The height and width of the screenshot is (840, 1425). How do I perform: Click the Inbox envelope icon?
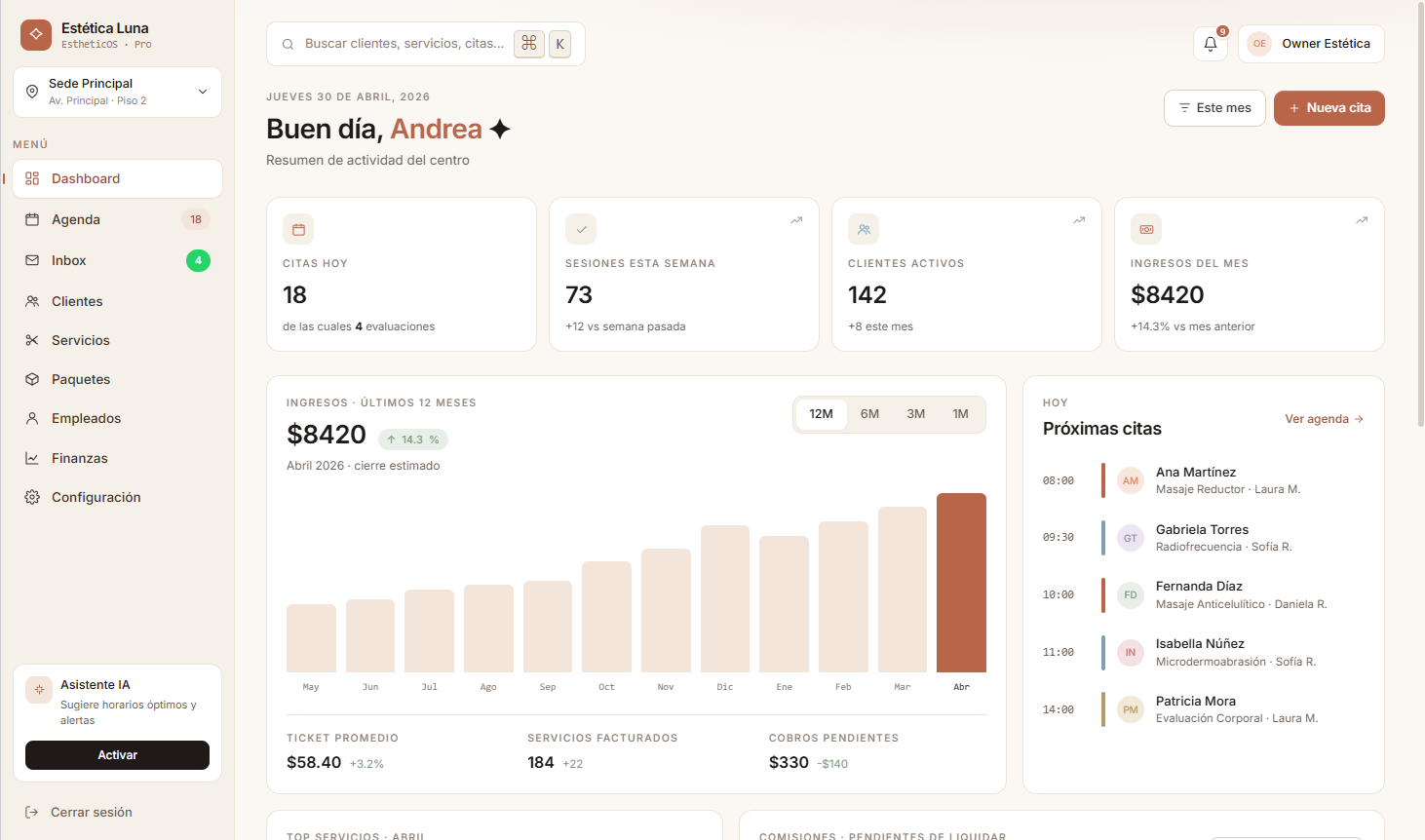pos(32,260)
